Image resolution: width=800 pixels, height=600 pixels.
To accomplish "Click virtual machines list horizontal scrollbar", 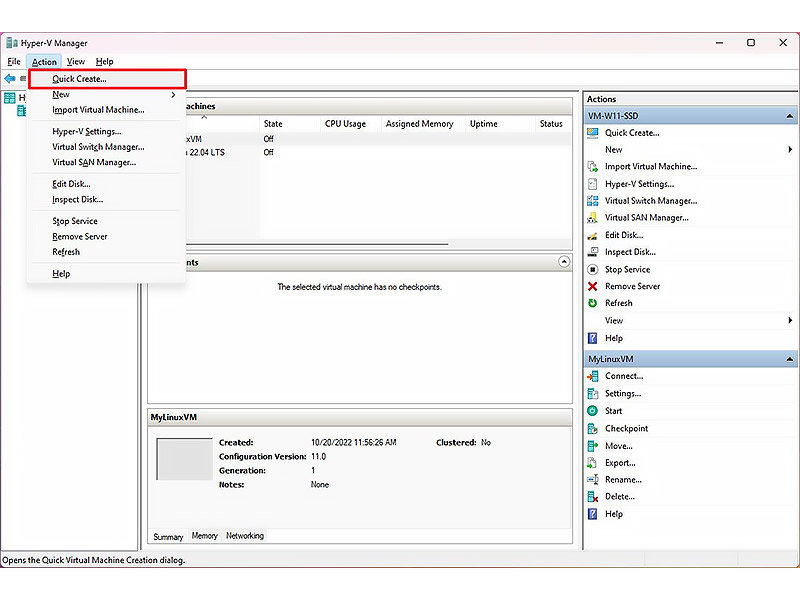I will coord(317,244).
